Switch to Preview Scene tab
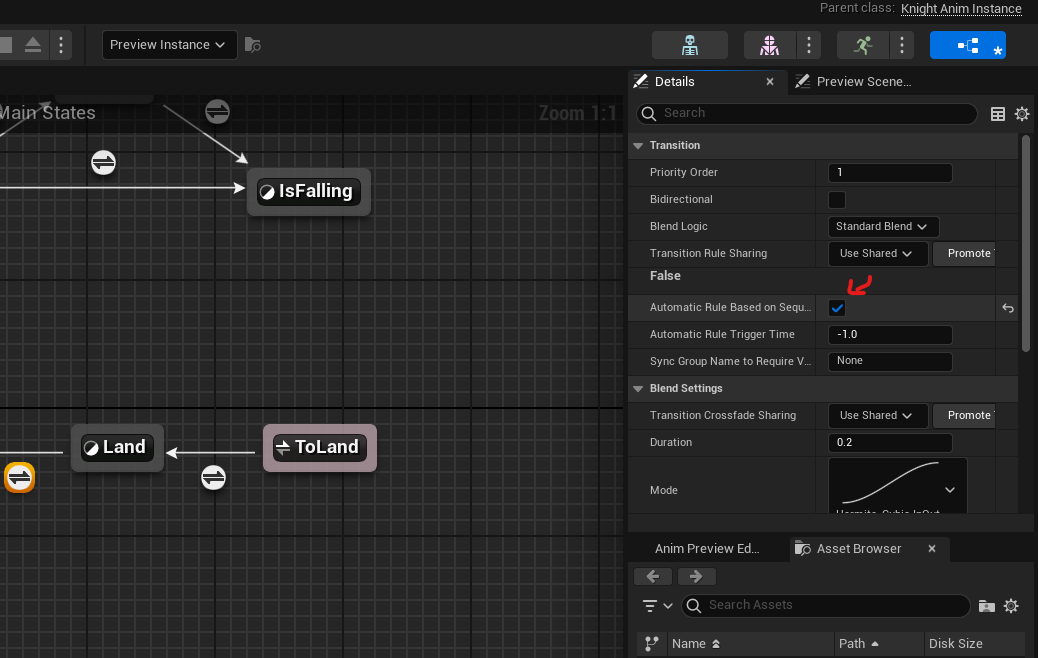Image resolution: width=1038 pixels, height=658 pixels. tap(863, 81)
